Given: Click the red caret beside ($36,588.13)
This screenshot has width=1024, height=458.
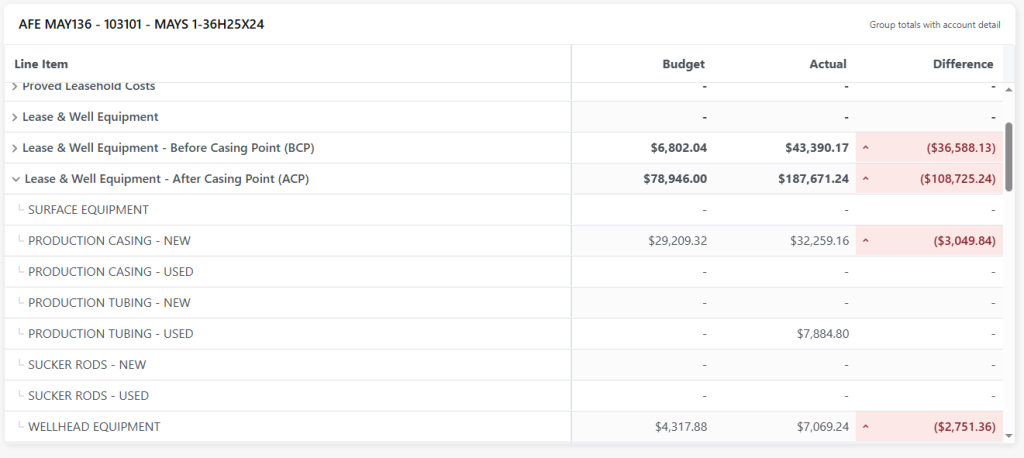Looking at the screenshot, I should point(866,148).
